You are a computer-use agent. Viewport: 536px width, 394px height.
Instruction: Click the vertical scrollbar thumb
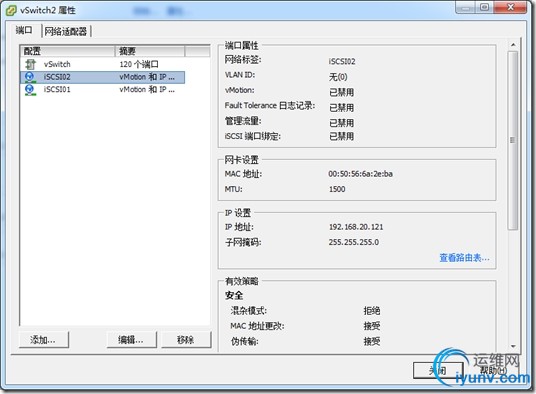point(513,140)
